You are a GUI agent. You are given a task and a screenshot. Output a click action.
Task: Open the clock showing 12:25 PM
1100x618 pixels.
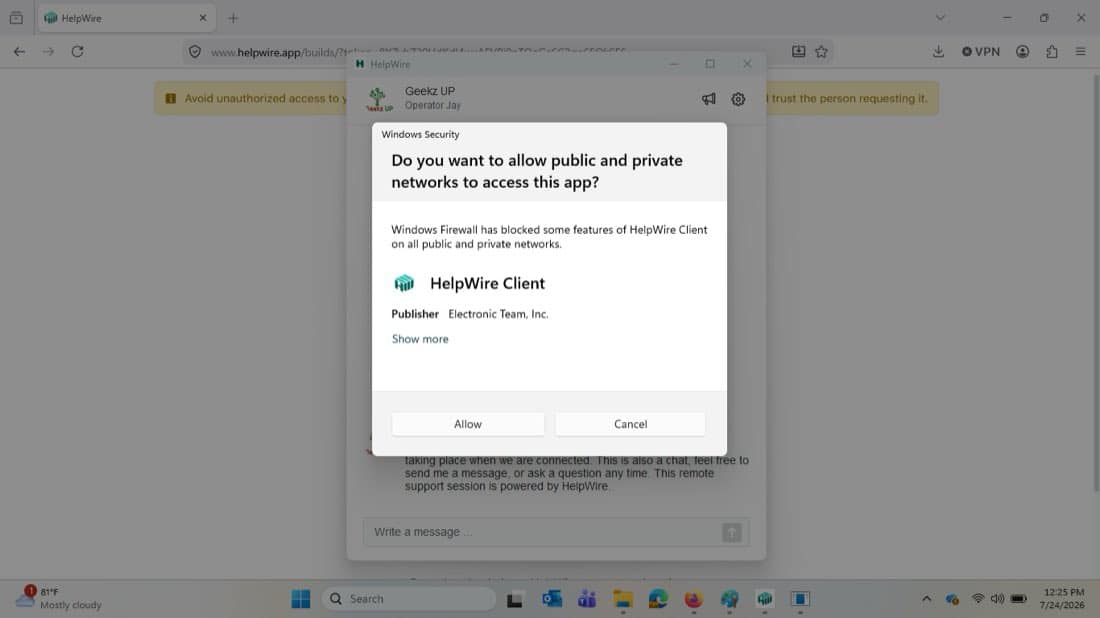(1063, 598)
